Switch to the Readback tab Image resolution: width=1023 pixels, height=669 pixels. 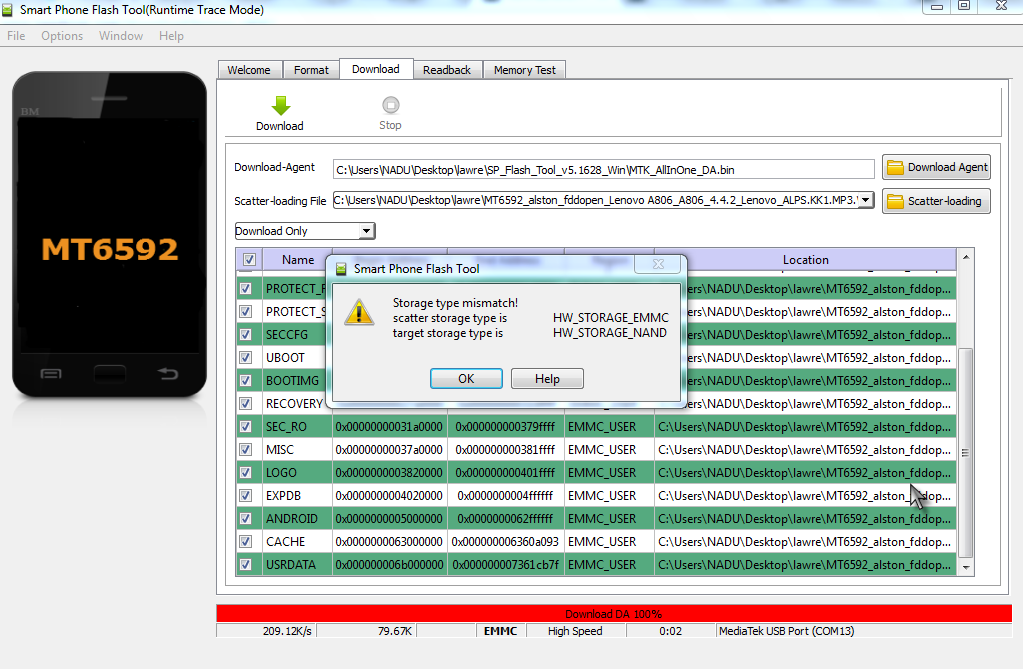(x=446, y=70)
